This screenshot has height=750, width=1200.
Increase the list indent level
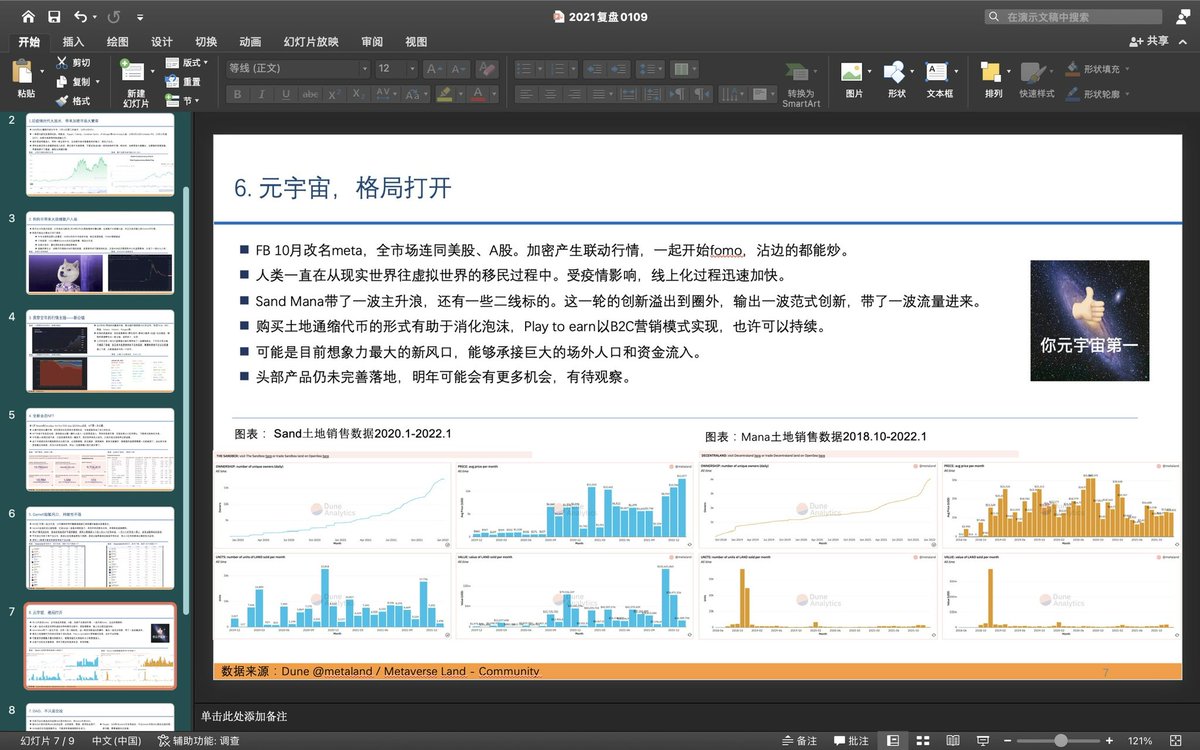619,69
